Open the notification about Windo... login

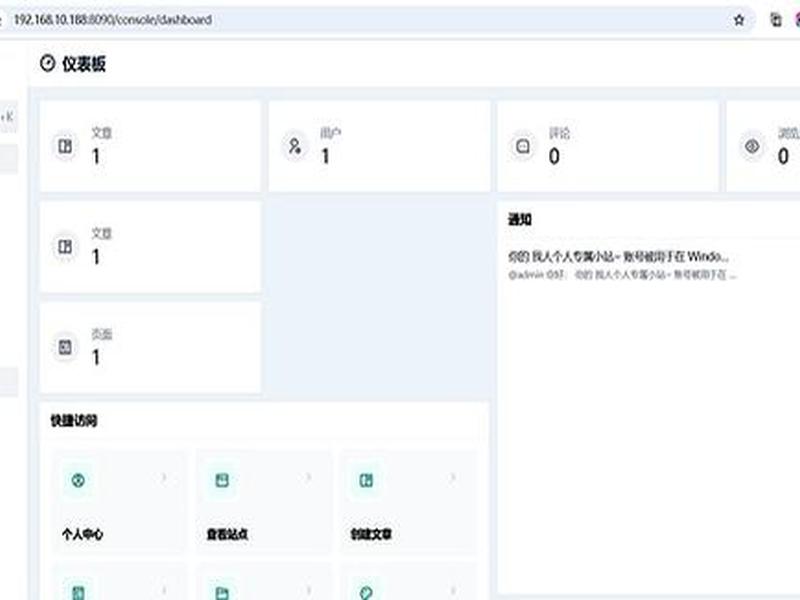tap(618, 256)
